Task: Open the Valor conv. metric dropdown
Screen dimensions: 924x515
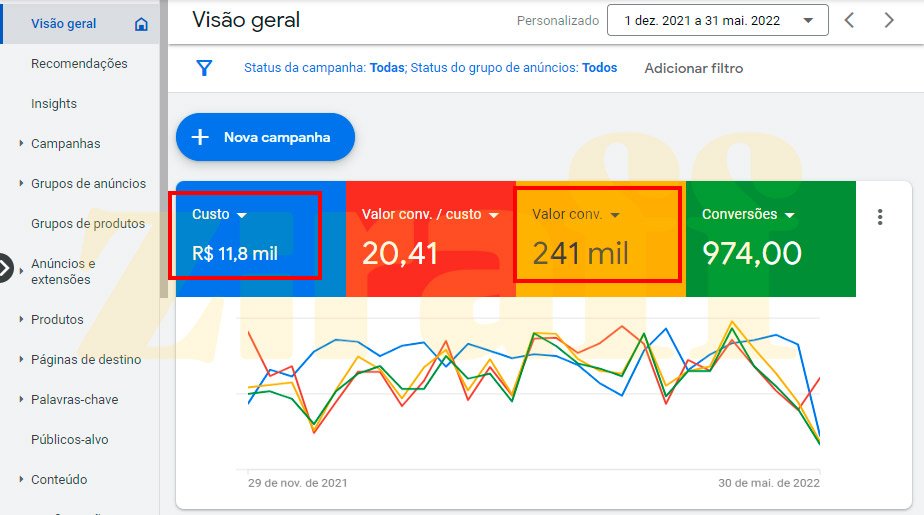Action: point(615,215)
